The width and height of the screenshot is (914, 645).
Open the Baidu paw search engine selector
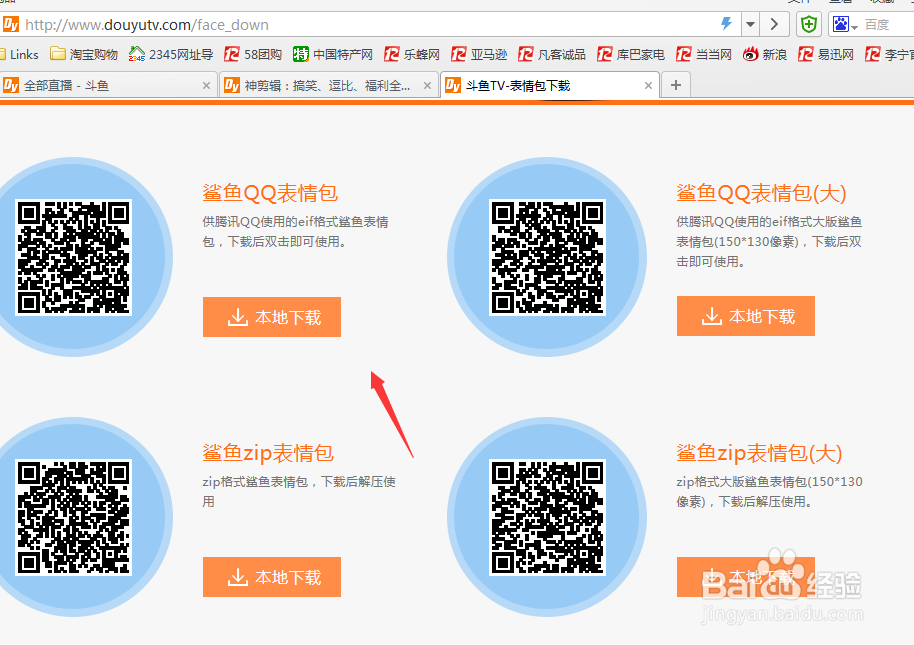tap(845, 24)
